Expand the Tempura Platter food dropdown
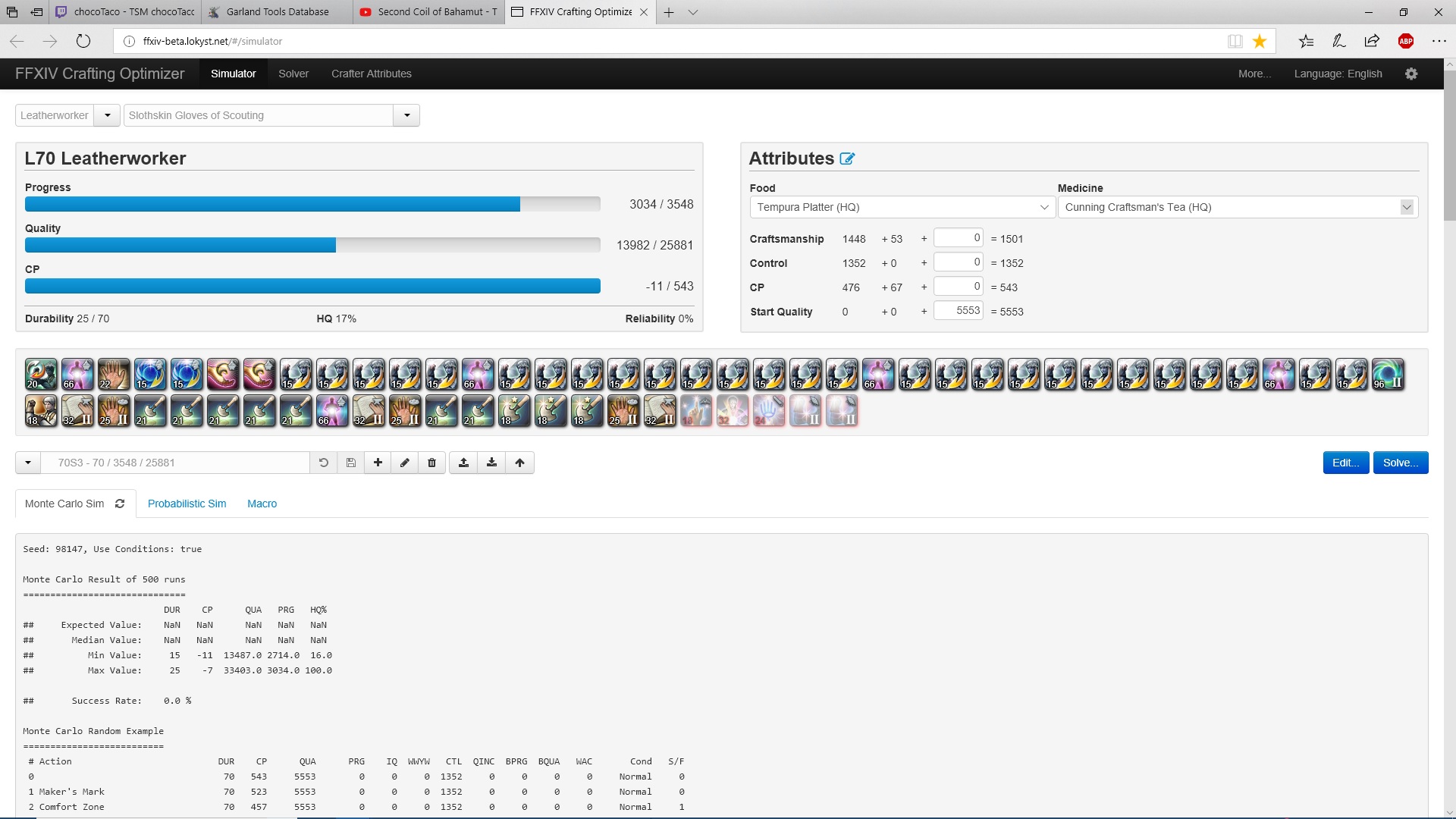 point(1043,207)
